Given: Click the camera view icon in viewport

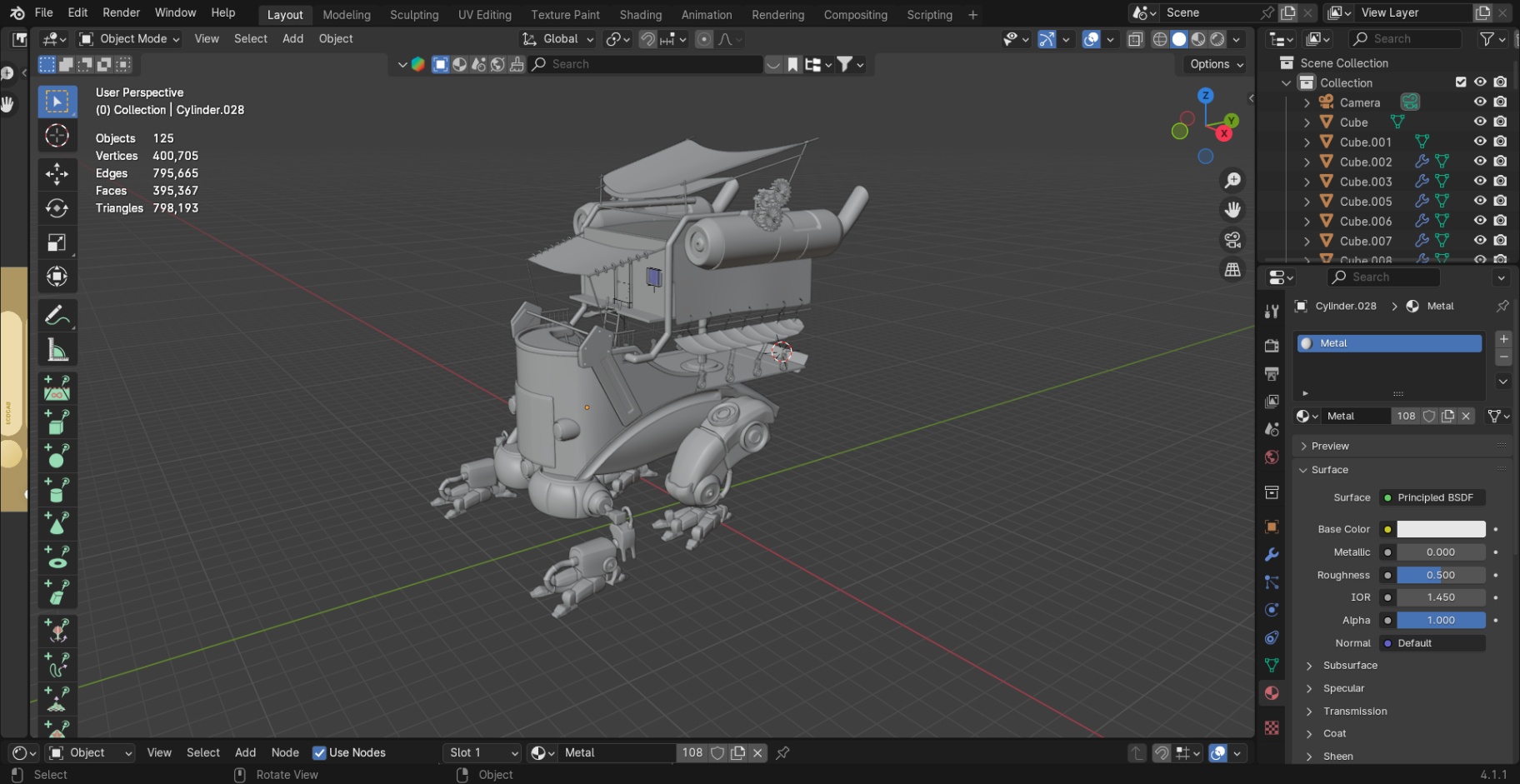Looking at the screenshot, I should [x=1232, y=240].
